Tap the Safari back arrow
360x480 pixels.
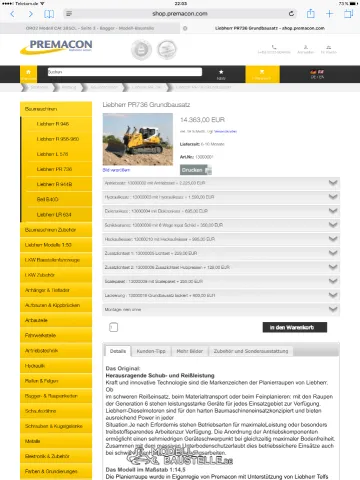[x=13, y=14]
